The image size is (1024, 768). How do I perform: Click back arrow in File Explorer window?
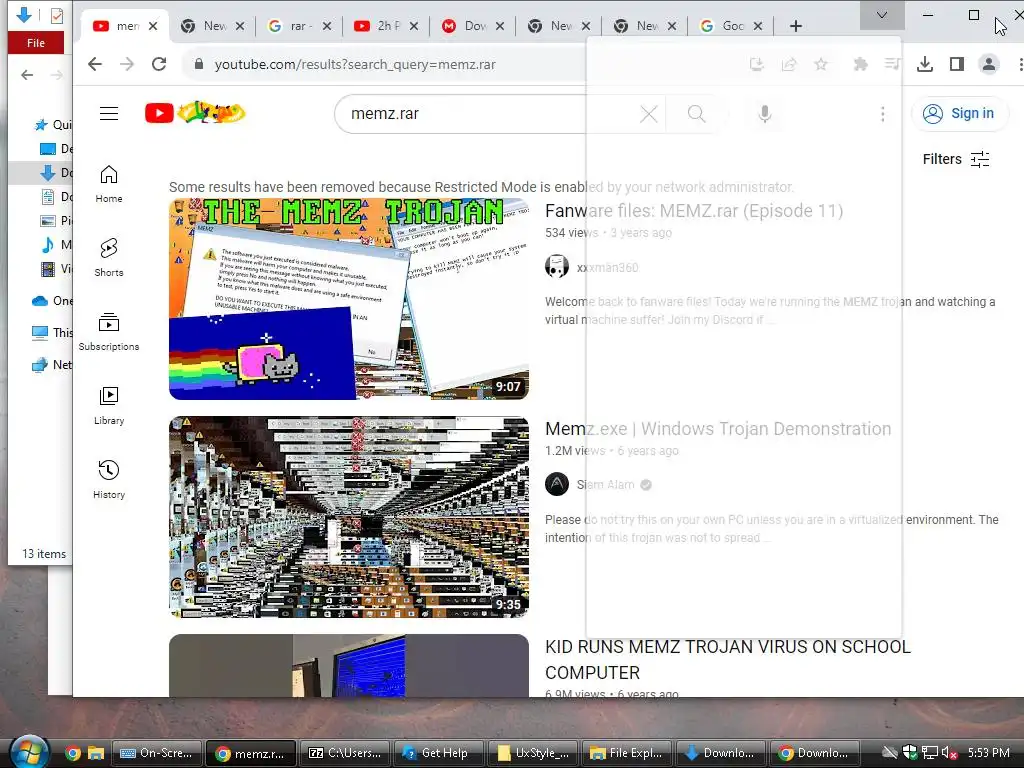click(x=27, y=75)
